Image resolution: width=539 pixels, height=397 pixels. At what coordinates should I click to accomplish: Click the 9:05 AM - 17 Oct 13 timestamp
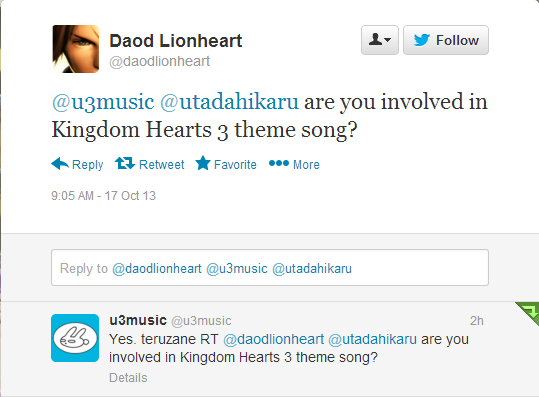[103, 196]
